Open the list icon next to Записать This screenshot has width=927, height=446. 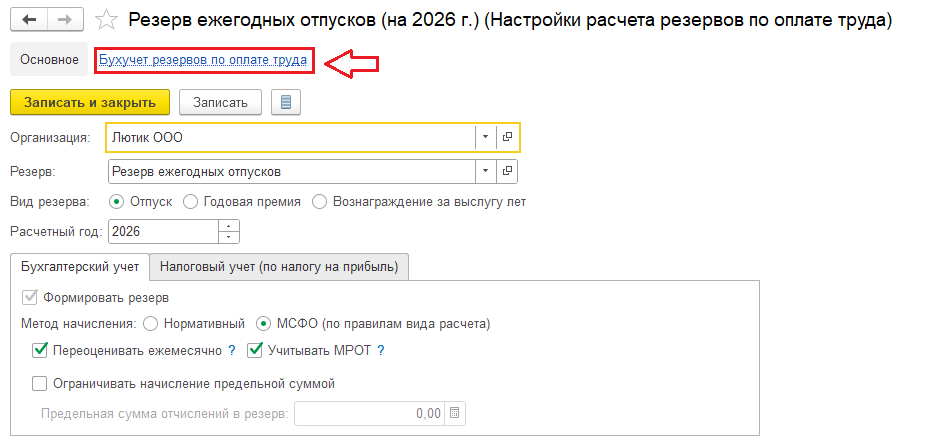[287, 102]
